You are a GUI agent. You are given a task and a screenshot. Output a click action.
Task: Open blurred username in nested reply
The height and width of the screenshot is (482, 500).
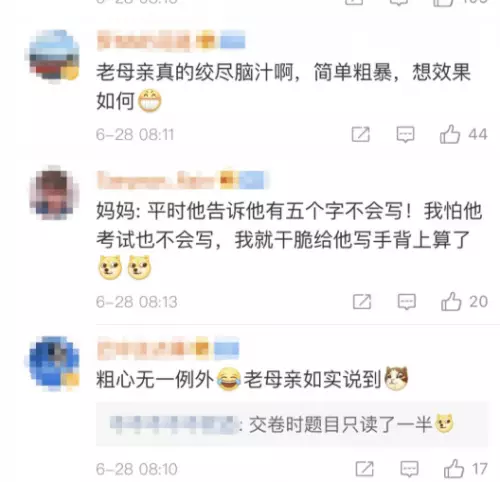point(173,425)
